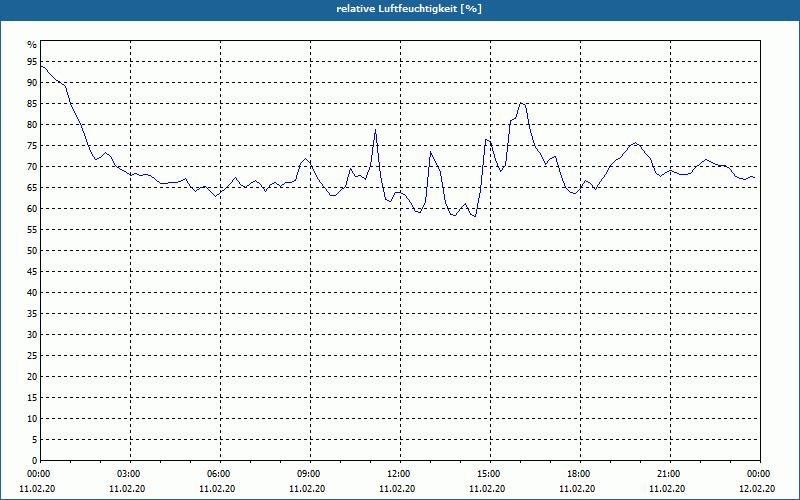Click the 18:00 time label

click(x=580, y=474)
